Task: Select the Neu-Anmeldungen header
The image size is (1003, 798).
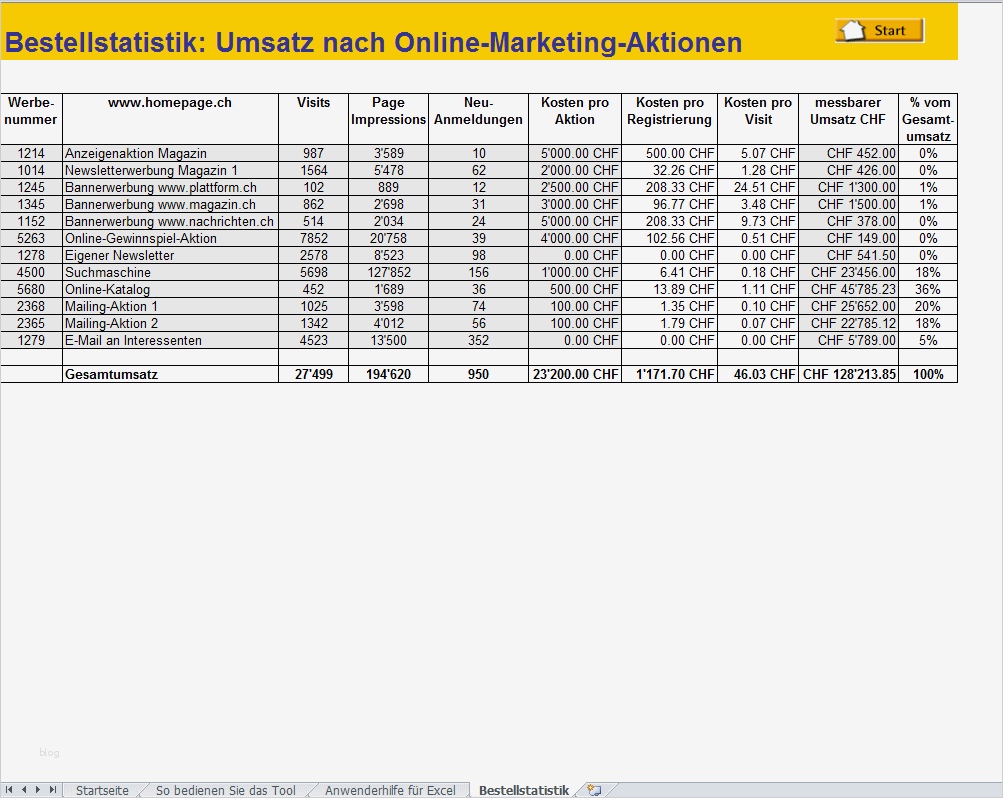Action: pos(478,119)
